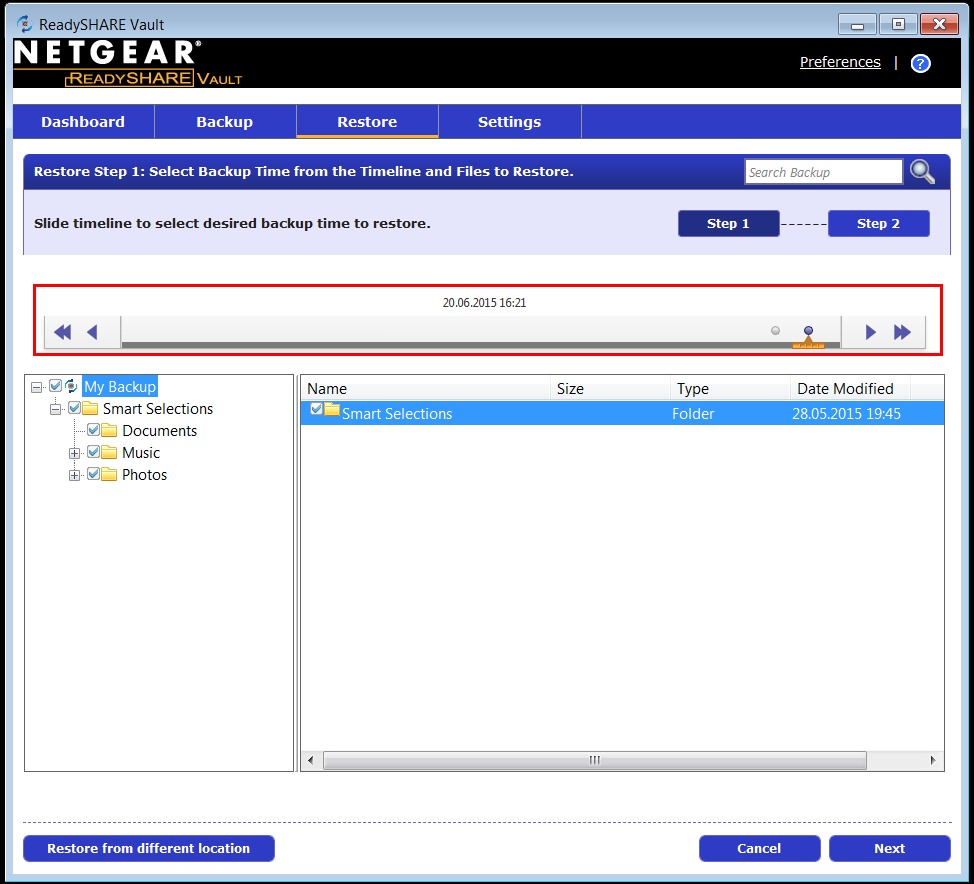Jump to latest backup with double-right arrow
This screenshot has height=884, width=974.
pos(902,332)
